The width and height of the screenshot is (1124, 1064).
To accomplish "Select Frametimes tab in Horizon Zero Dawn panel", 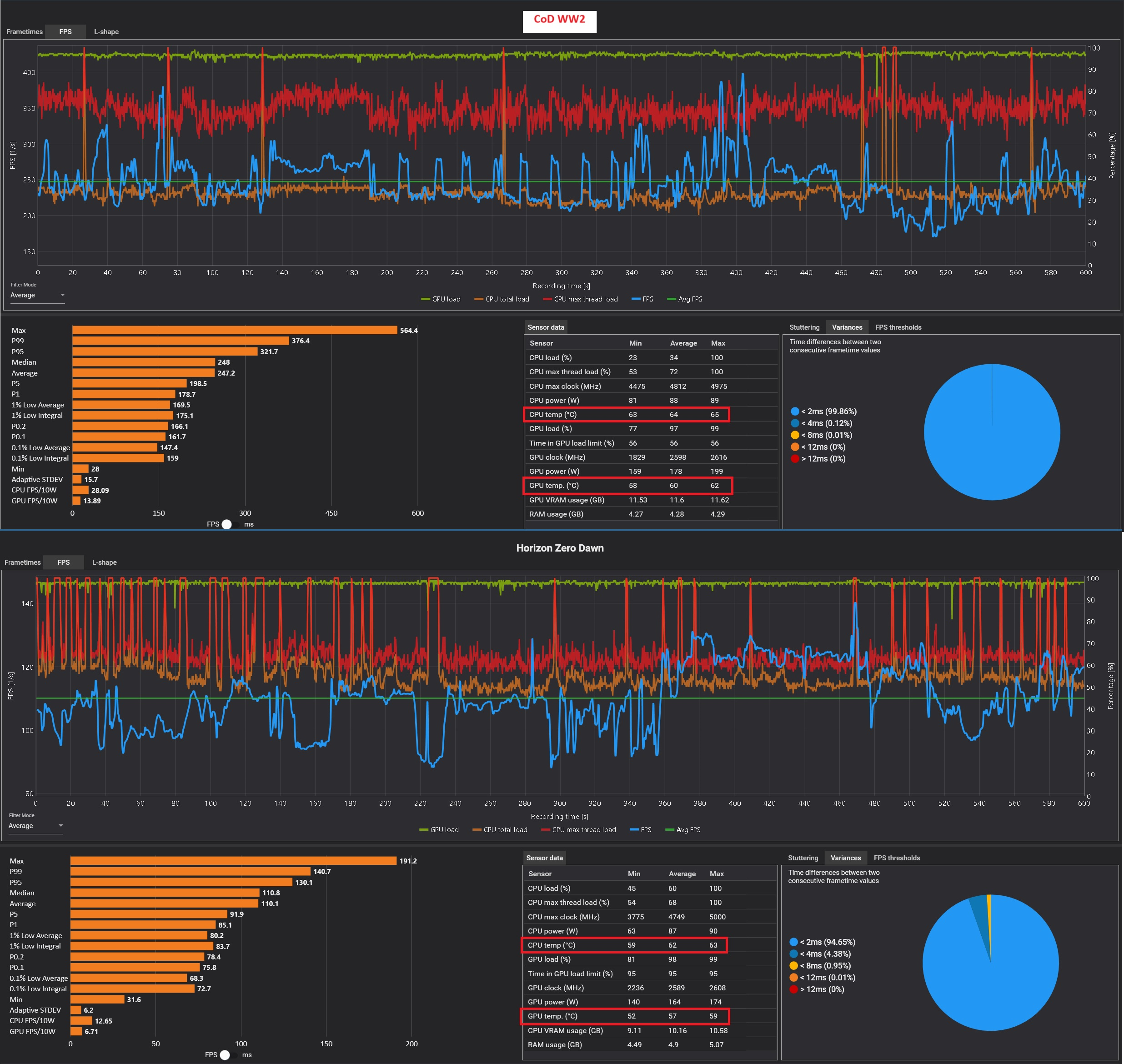I will tap(23, 562).
